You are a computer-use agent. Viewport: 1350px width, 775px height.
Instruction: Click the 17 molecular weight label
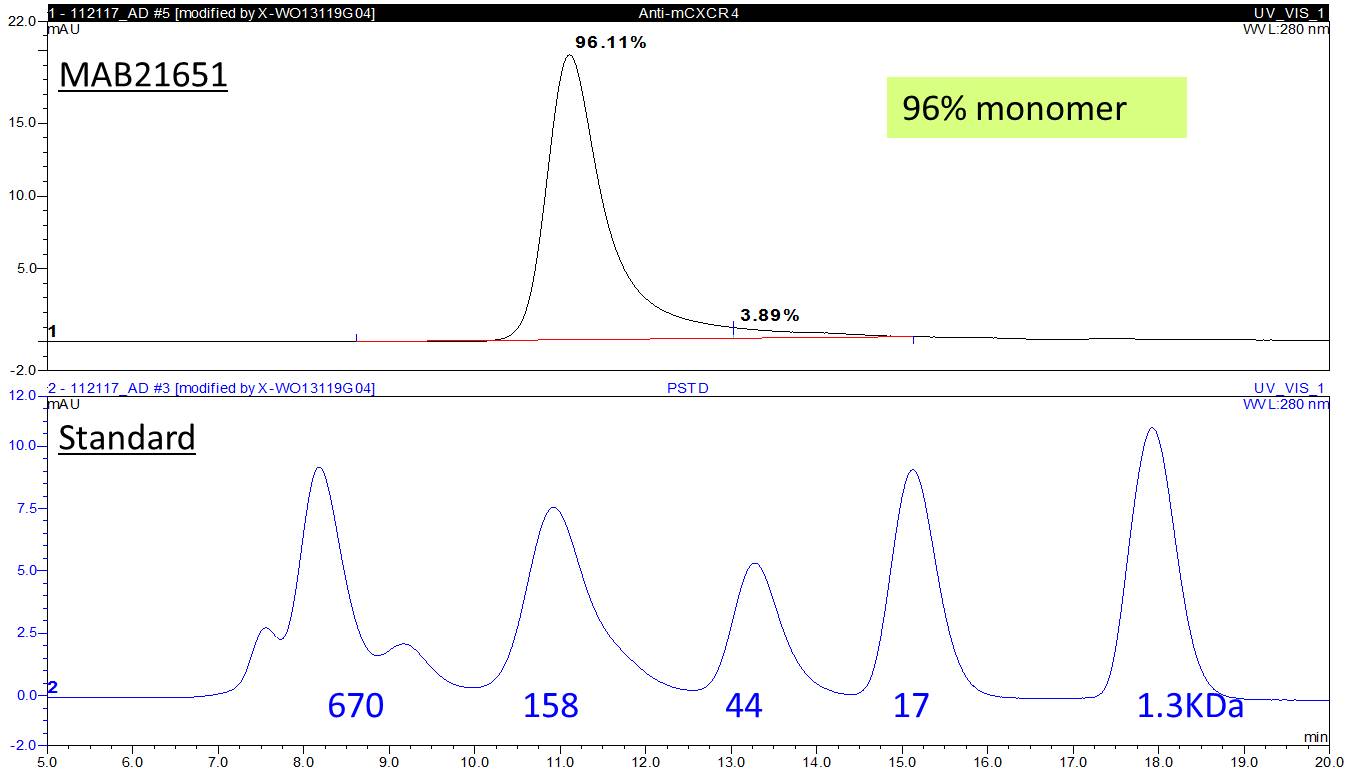click(x=910, y=706)
